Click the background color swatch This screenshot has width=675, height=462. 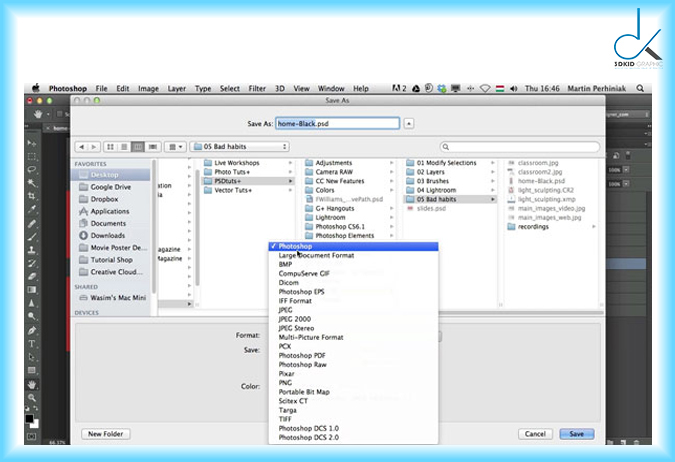click(x=35, y=424)
